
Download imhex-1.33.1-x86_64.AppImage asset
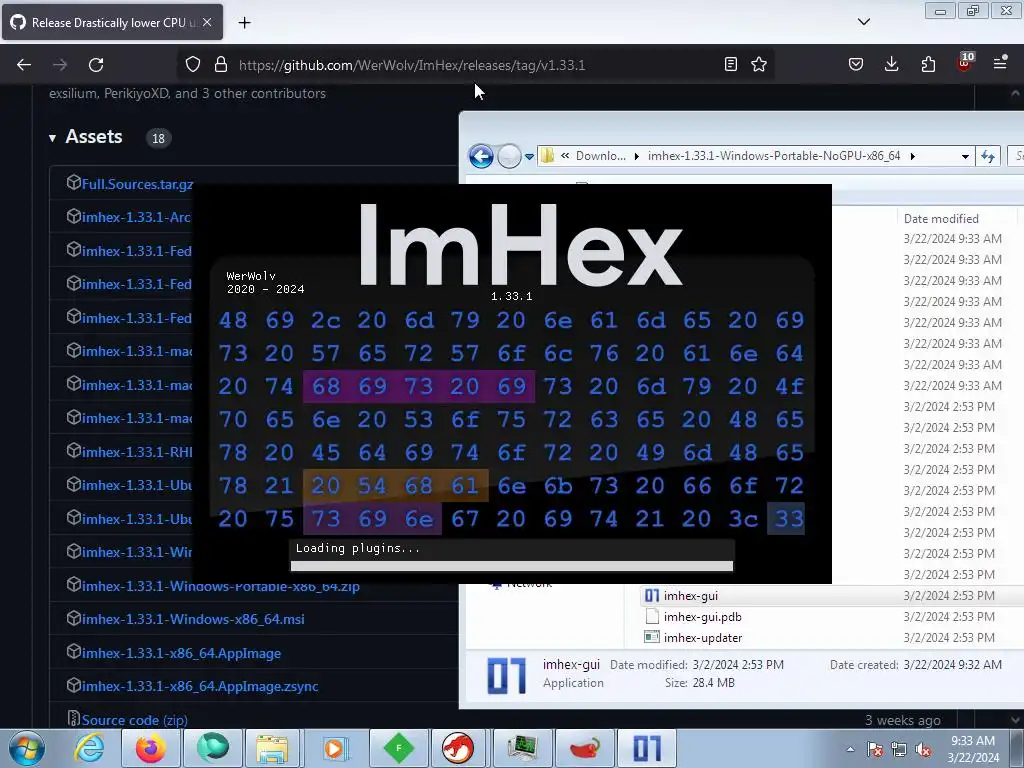[x=181, y=653]
